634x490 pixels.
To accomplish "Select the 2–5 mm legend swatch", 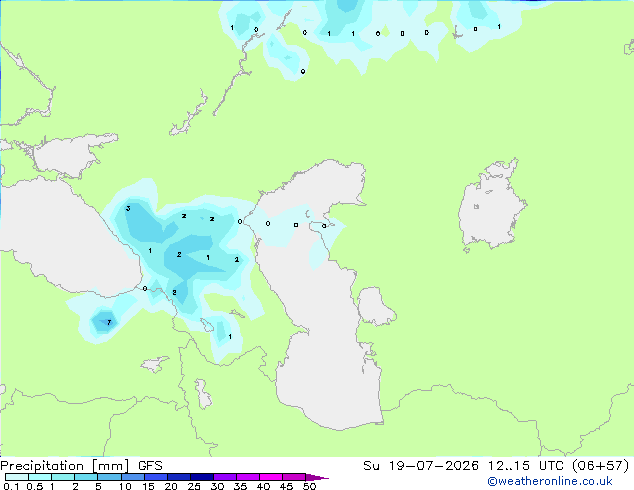I will click(x=86, y=477).
